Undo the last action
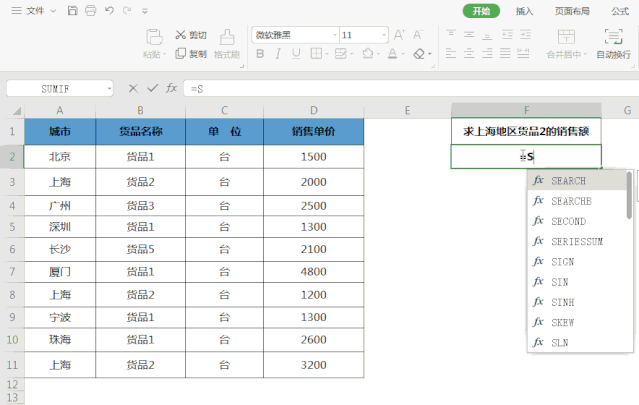 [109, 11]
